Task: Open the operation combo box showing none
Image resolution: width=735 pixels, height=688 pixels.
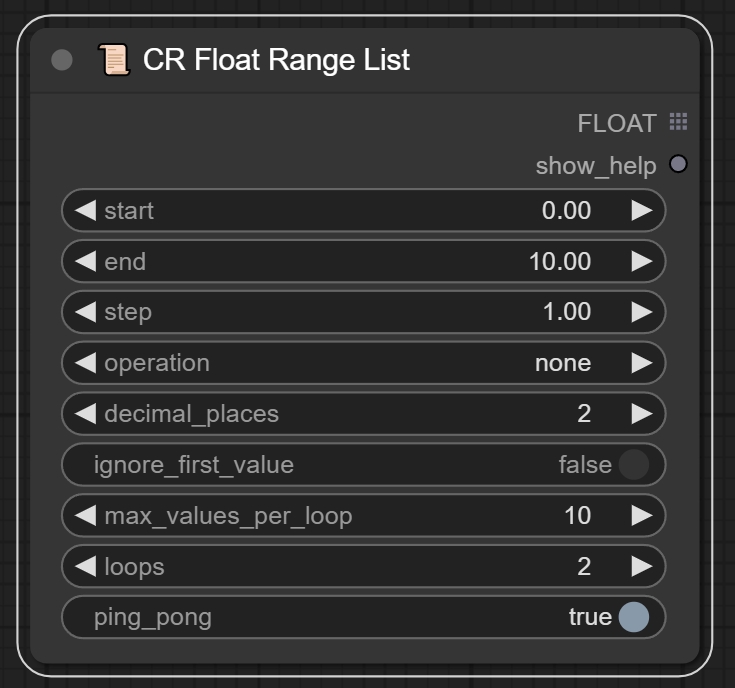Action: (x=363, y=363)
